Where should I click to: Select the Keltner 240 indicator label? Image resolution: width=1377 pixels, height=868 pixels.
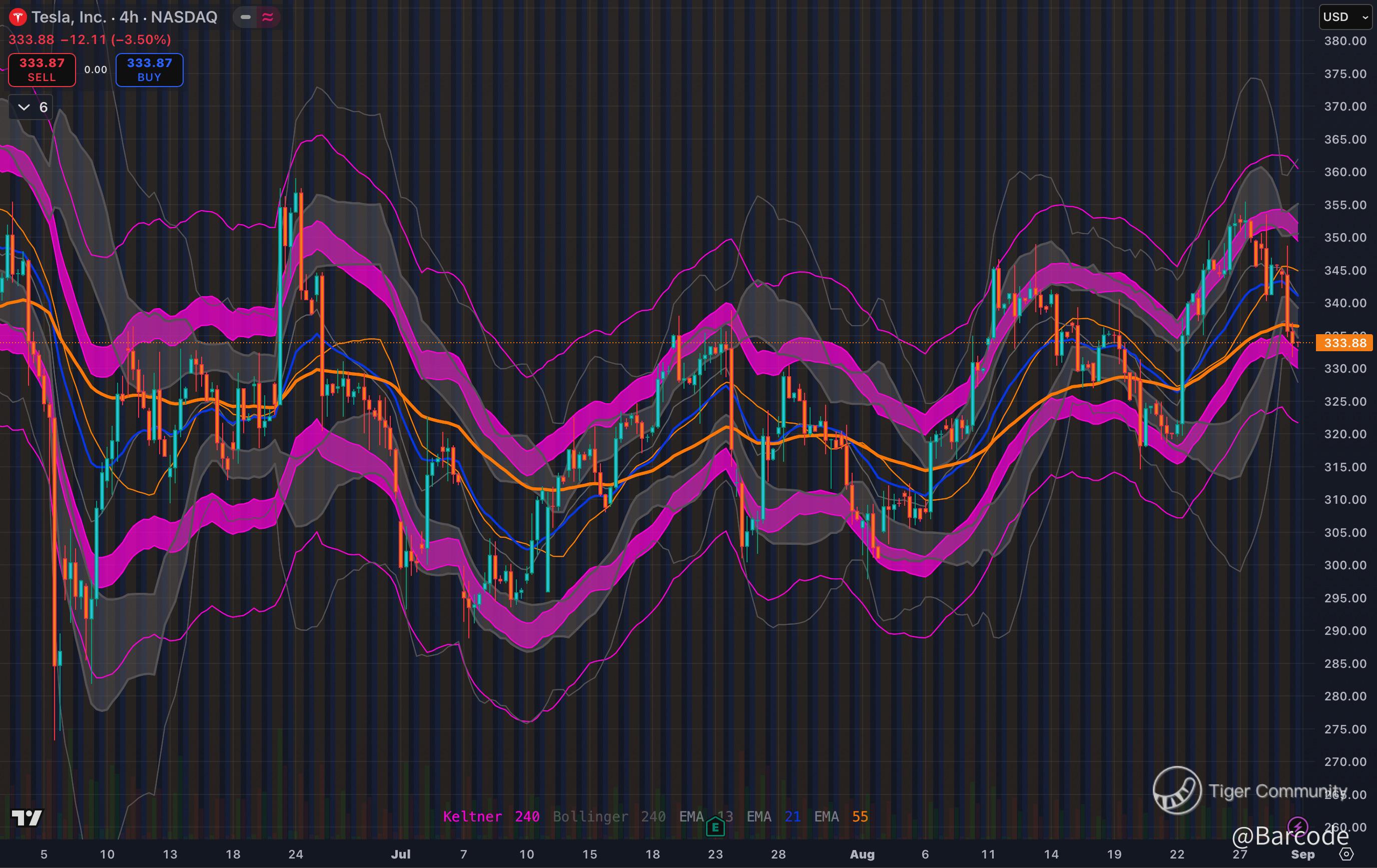(491, 816)
